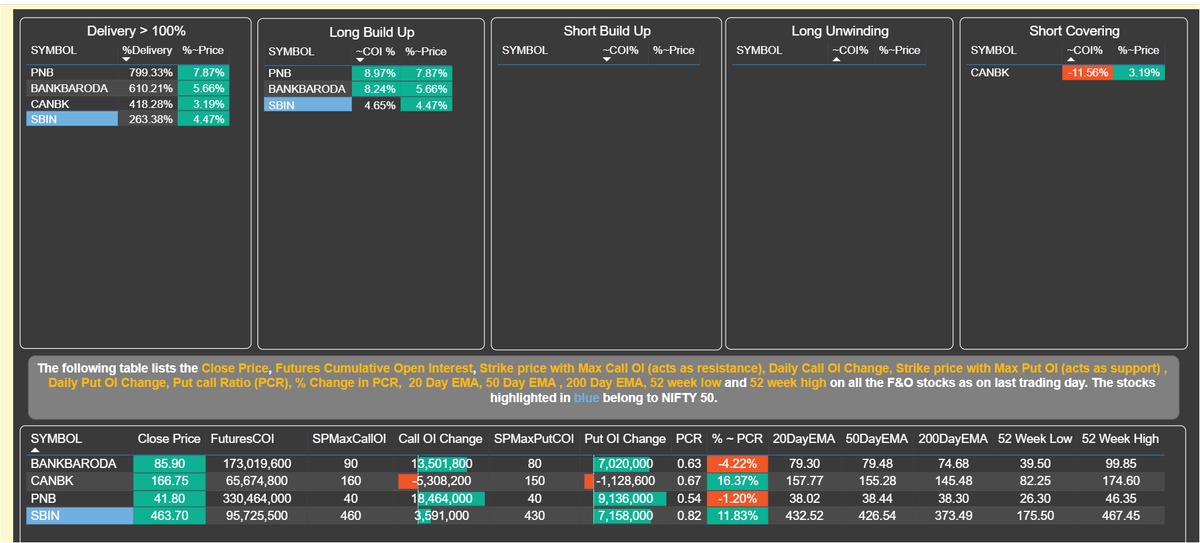This screenshot has width=1200, height=543.
Task: Click the 8.24% COI cell for BANKBARODA
Action: [376, 88]
